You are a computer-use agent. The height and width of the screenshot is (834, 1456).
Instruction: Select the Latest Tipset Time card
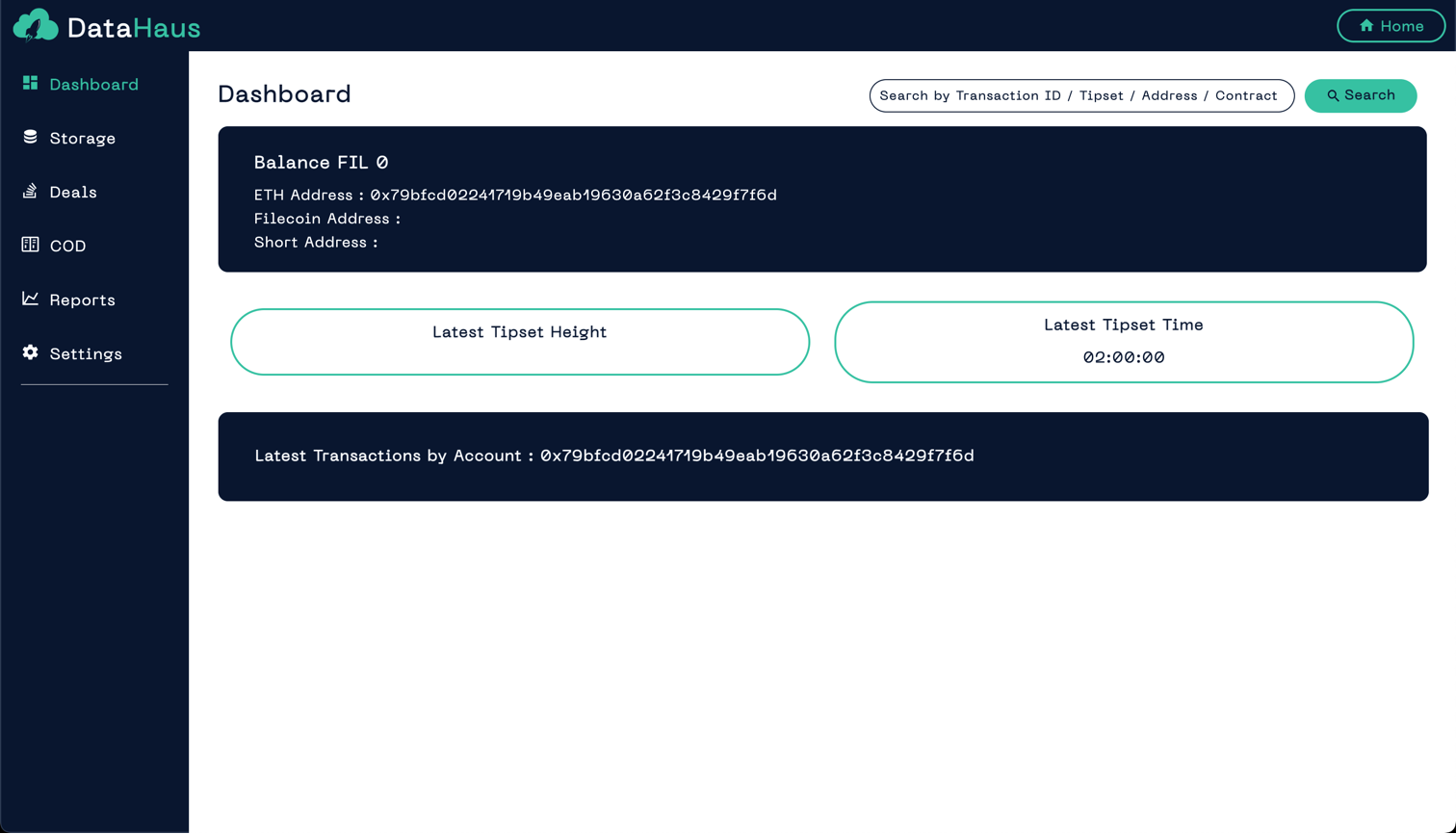coord(1123,342)
